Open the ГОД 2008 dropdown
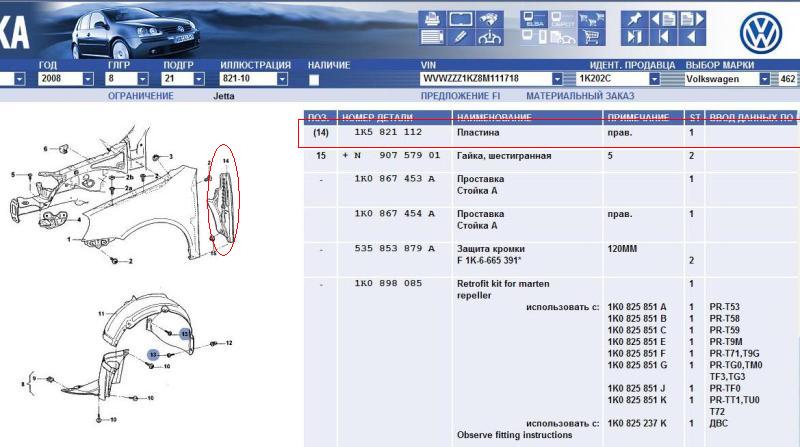Image resolution: width=800 pixels, height=447 pixels. [88, 79]
